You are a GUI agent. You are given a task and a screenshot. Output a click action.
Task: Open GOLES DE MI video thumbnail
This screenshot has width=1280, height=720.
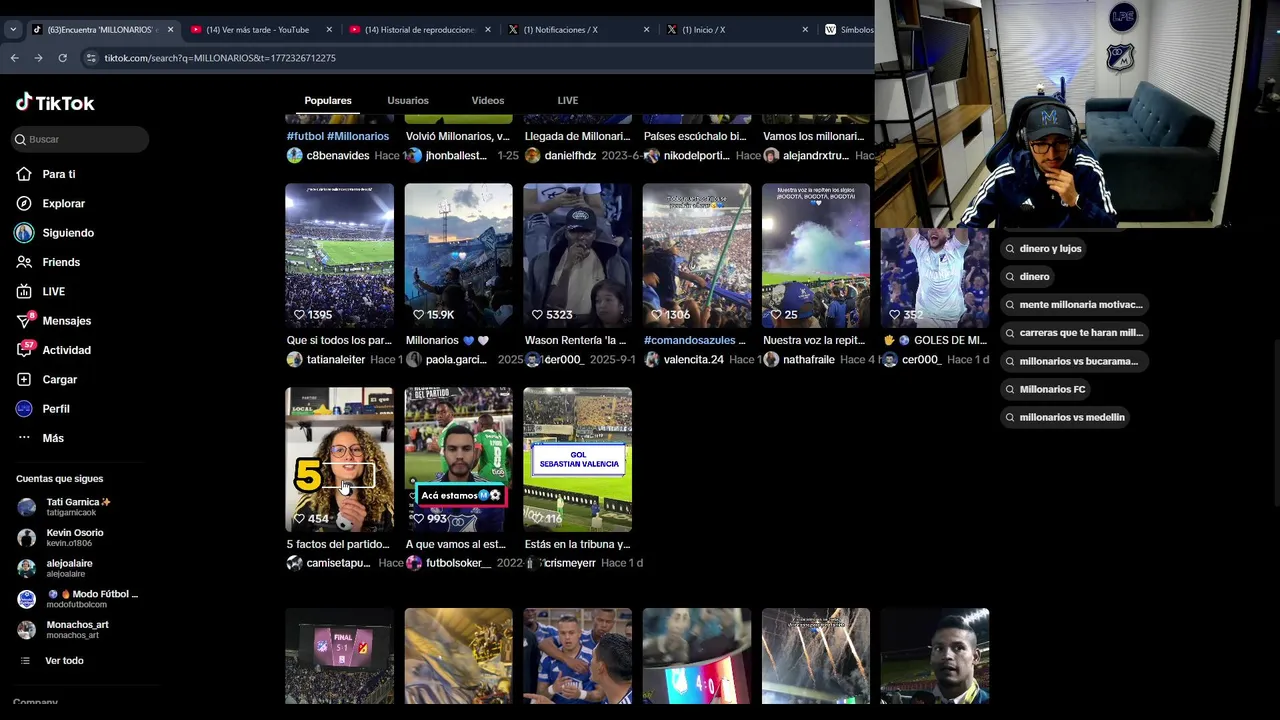pos(934,278)
